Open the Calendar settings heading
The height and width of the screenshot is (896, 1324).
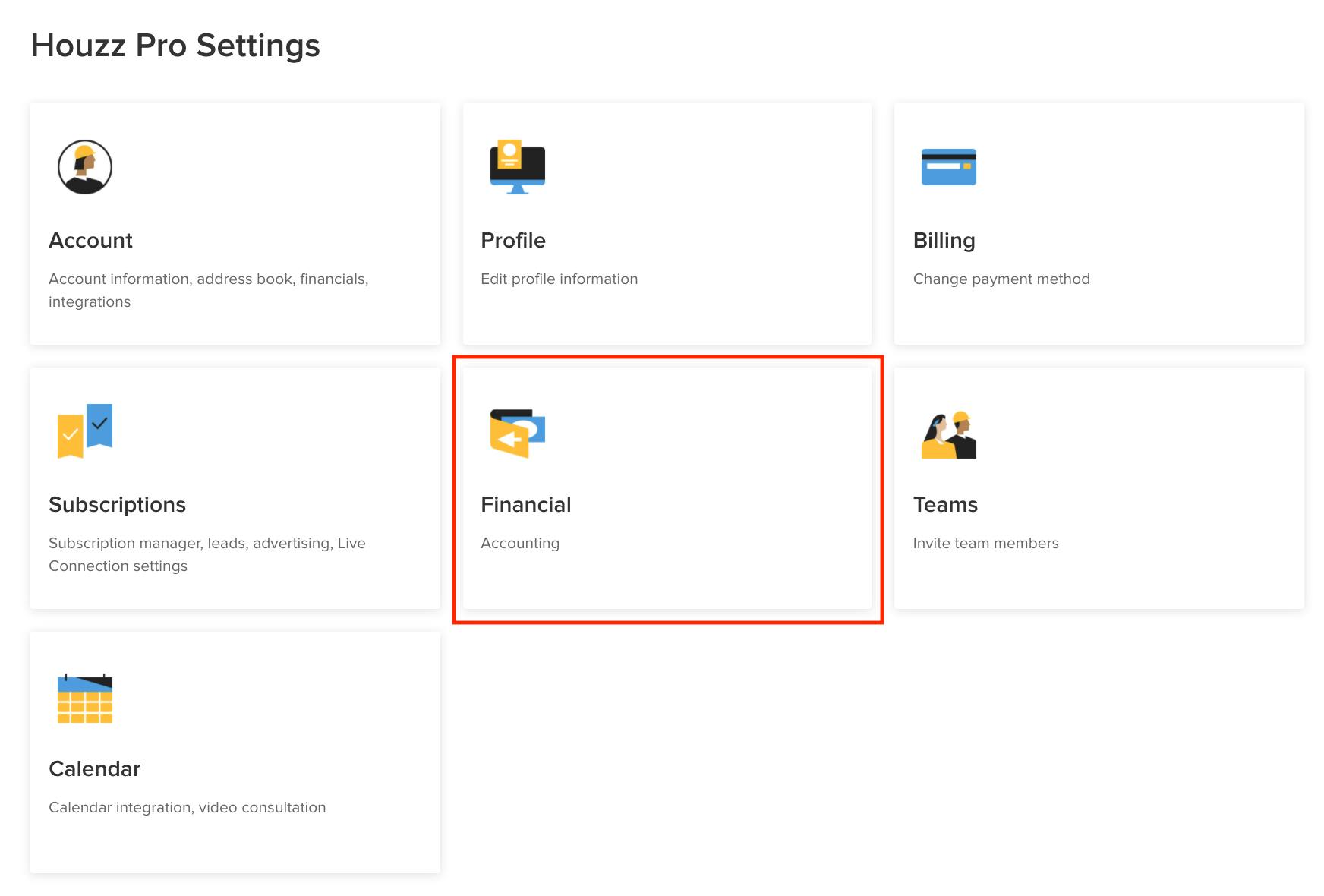click(94, 769)
